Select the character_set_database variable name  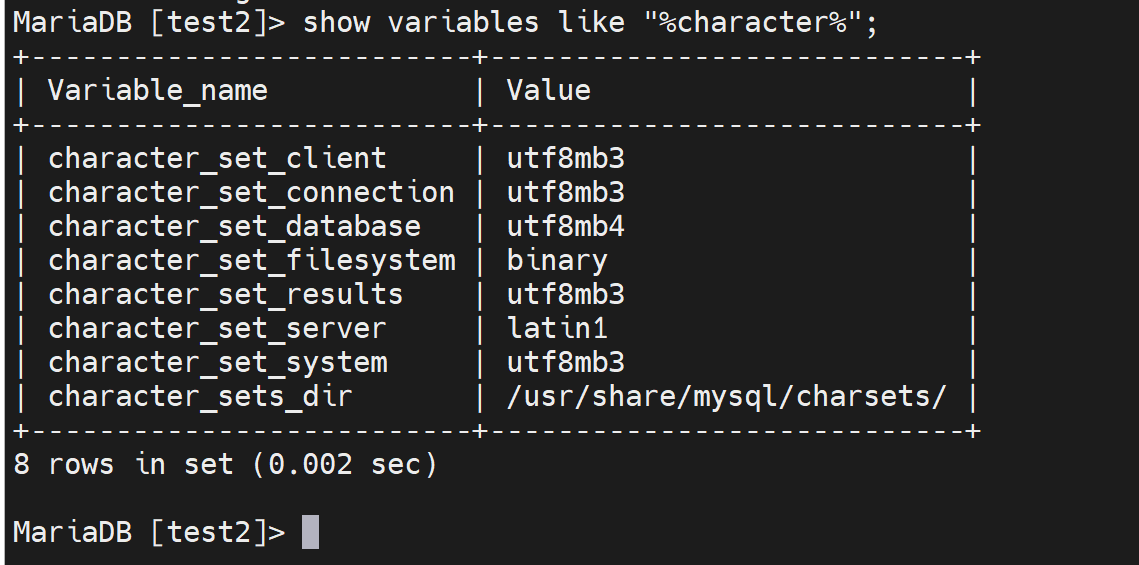point(234,226)
